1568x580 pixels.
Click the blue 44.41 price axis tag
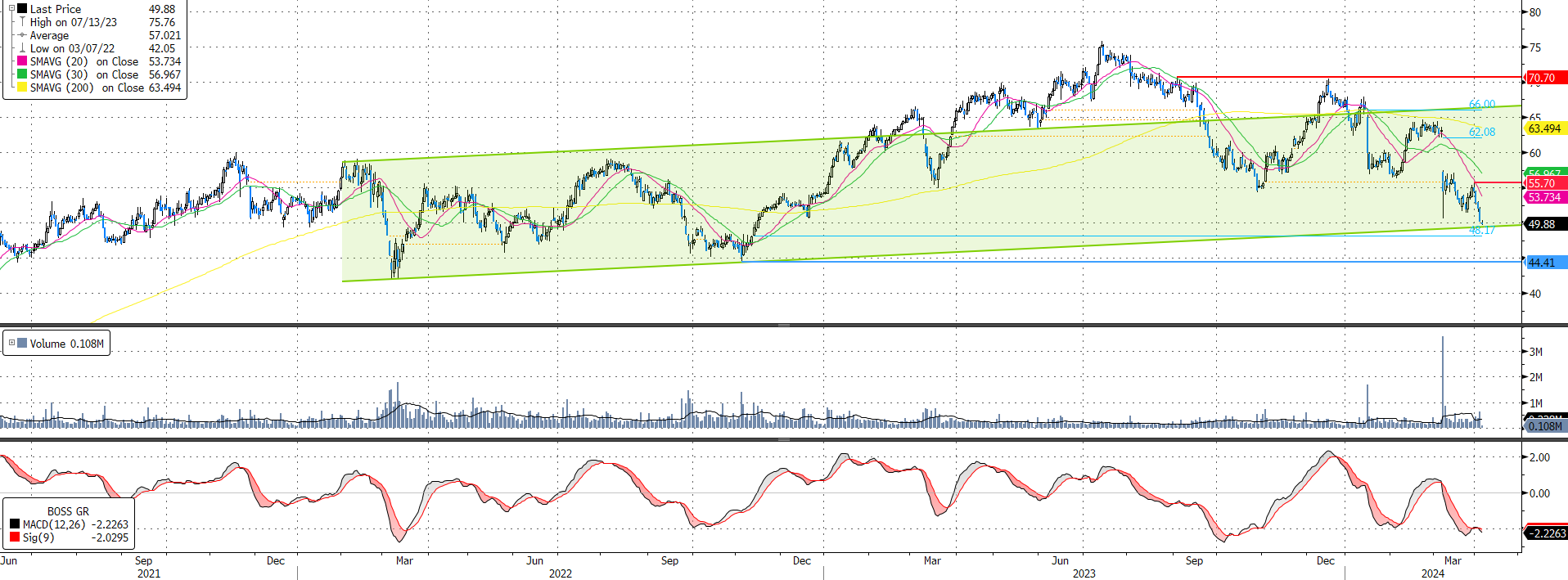point(1546,263)
